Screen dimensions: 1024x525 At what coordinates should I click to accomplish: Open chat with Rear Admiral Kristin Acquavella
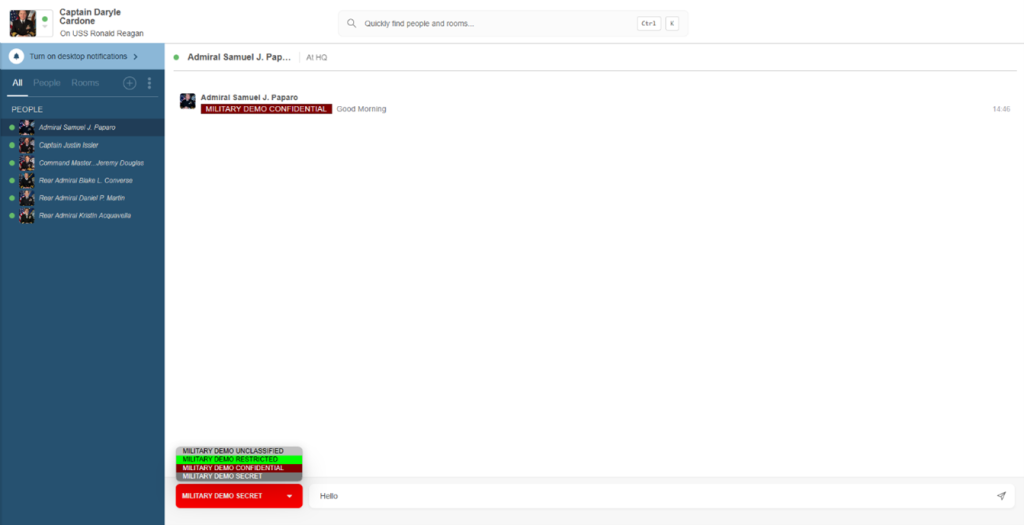pos(85,215)
